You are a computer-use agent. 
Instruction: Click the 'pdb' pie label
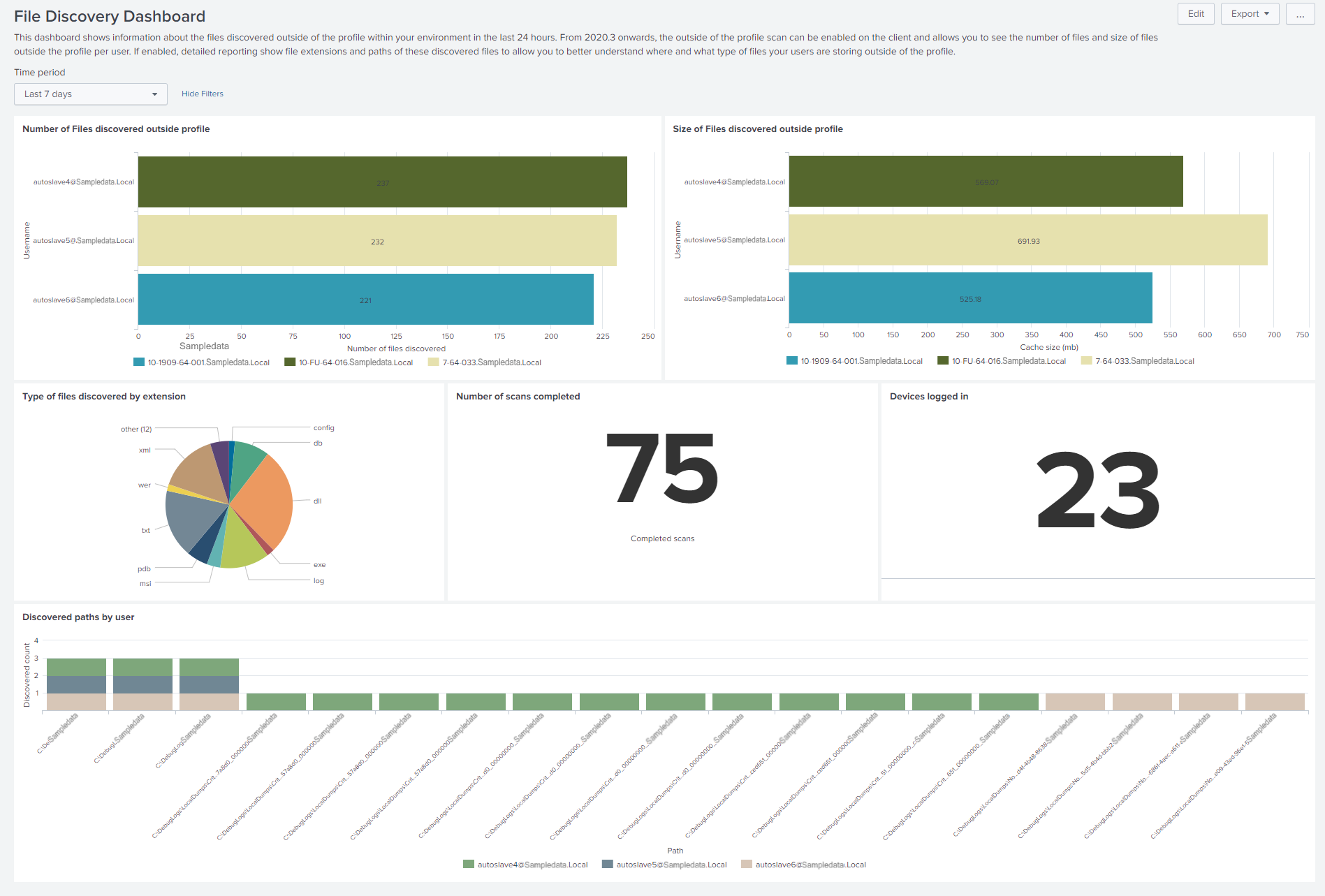point(145,569)
